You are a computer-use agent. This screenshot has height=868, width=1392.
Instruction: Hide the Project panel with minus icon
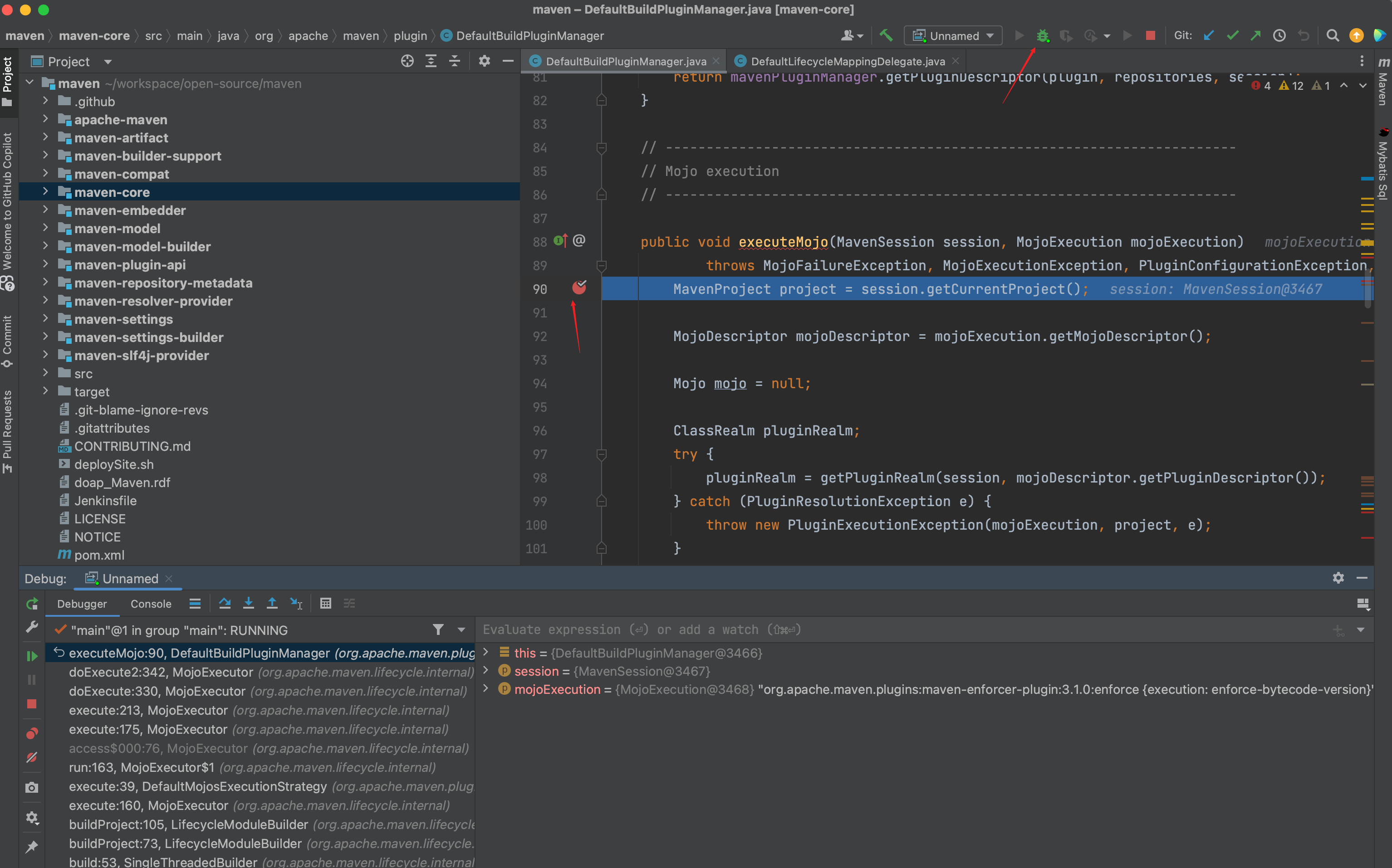pyautogui.click(x=508, y=61)
